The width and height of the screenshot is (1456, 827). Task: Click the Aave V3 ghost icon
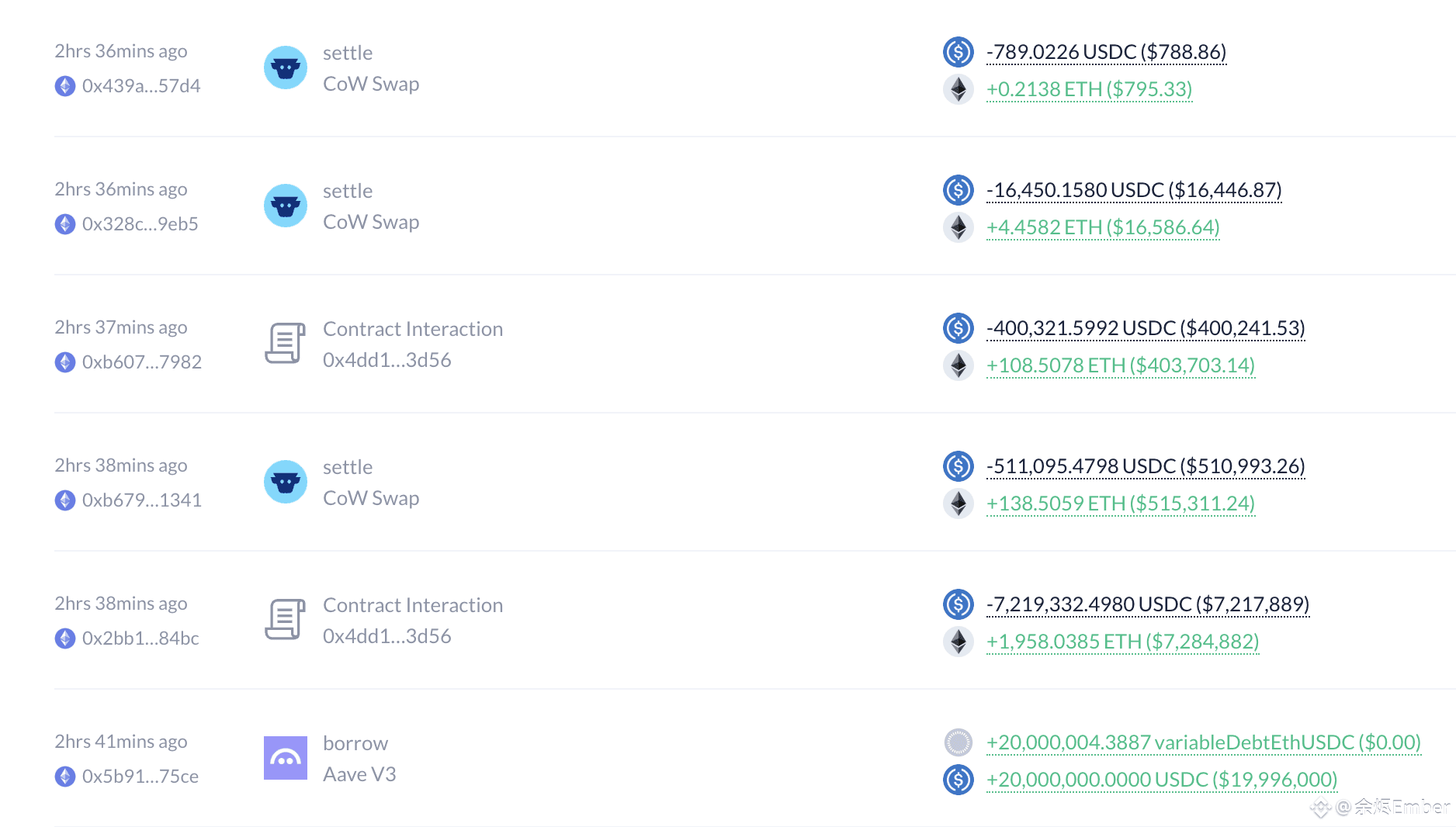(x=285, y=758)
